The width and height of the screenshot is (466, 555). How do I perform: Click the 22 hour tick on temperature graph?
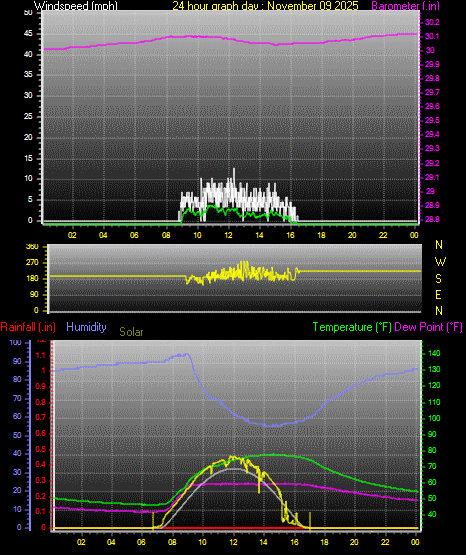pos(385,542)
